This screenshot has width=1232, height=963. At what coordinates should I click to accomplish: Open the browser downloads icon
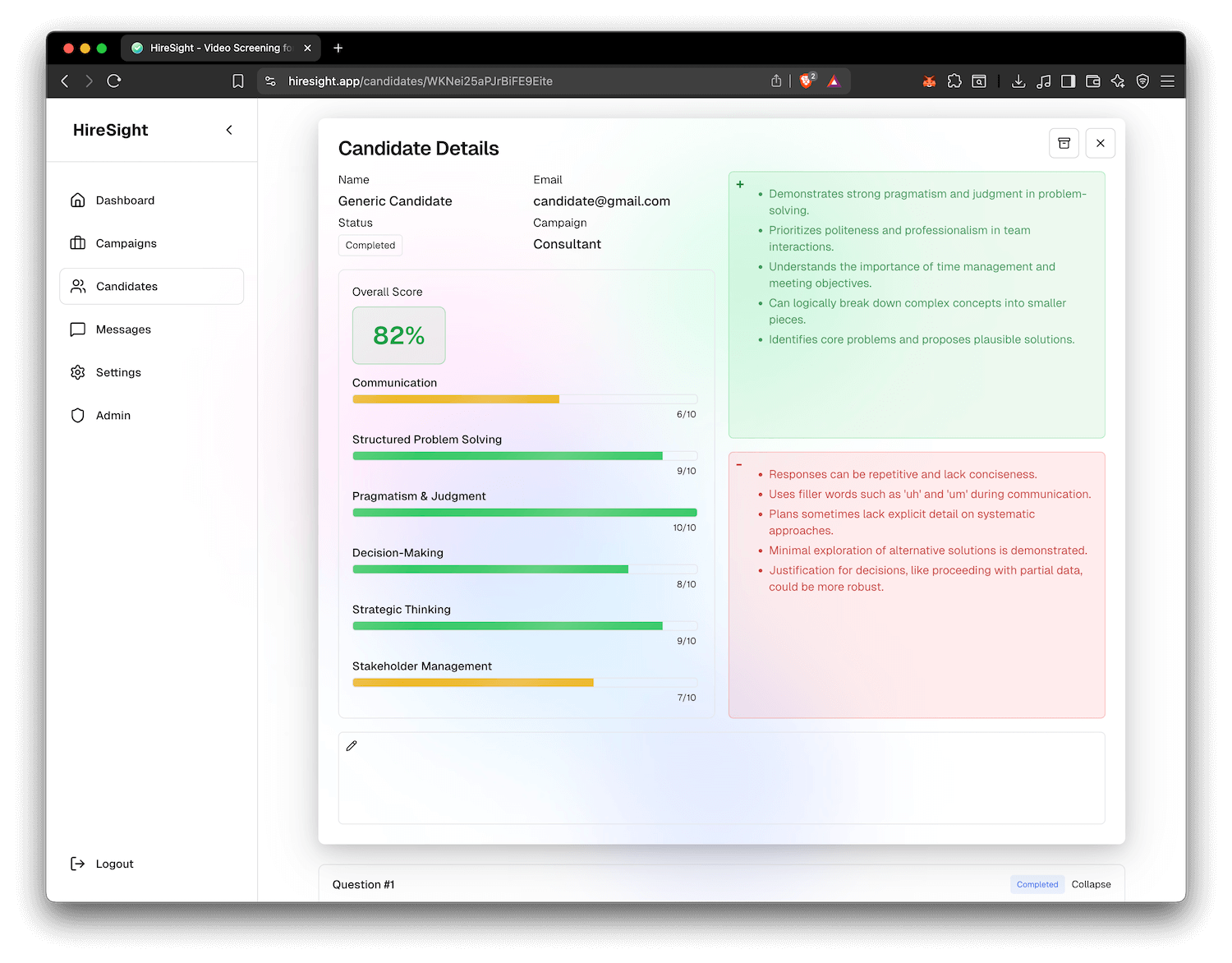coord(1018,81)
